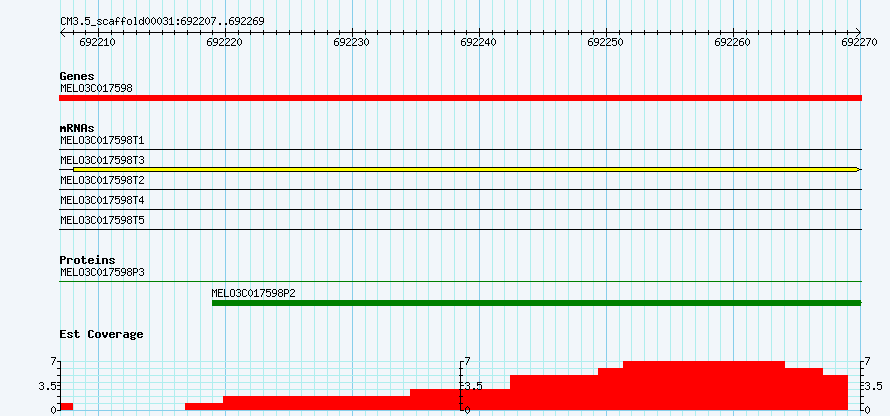Click the left arrow end of the ruler
Viewport: 890px width, 416px height.
click(63, 32)
